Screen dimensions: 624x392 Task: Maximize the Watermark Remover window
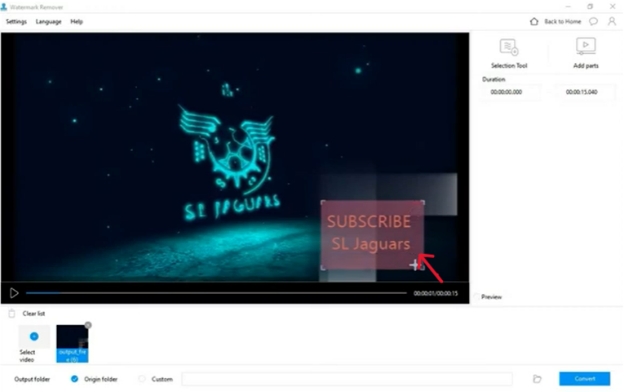pyautogui.click(x=590, y=7)
